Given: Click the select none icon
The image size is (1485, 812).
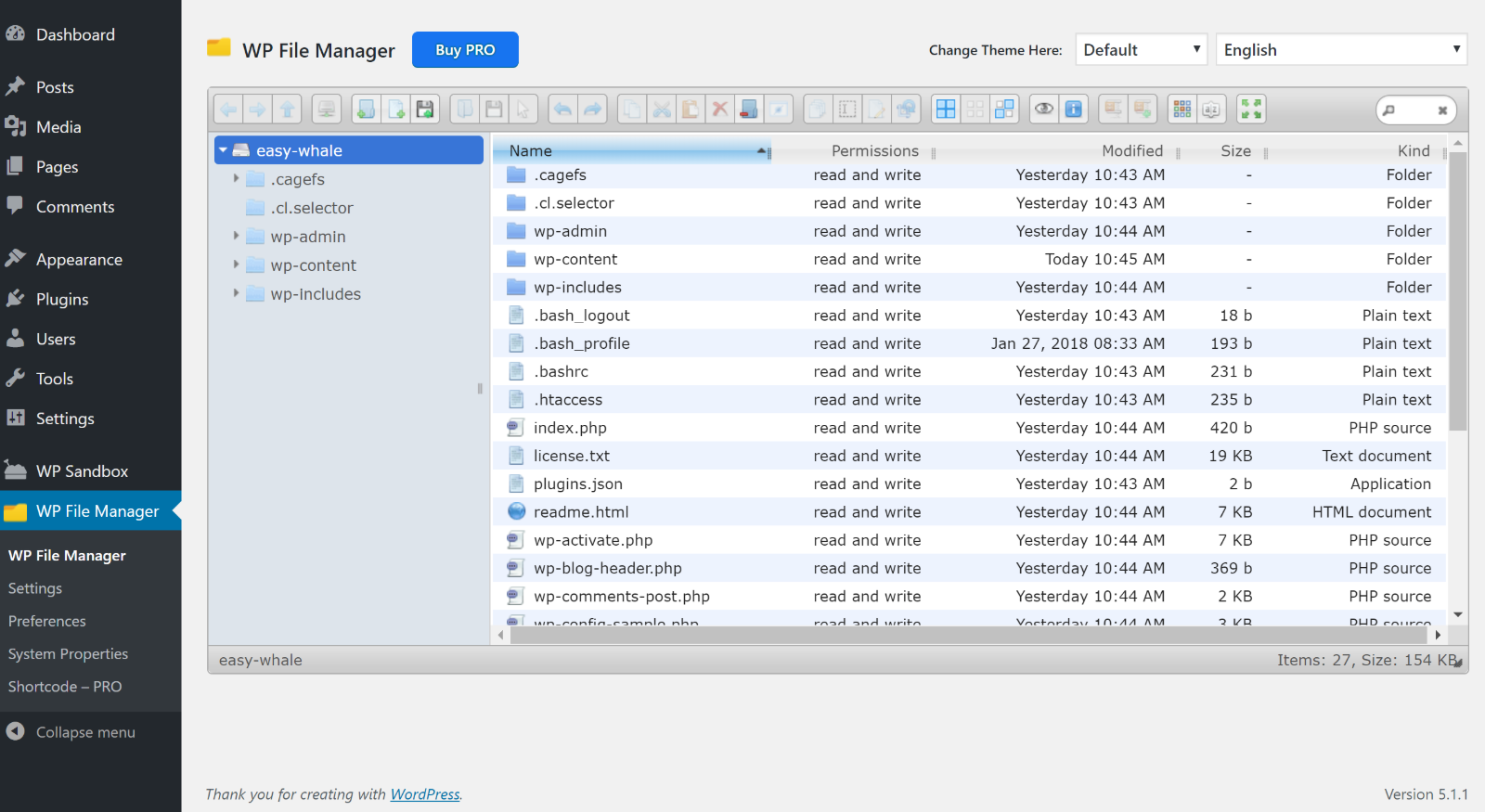Looking at the screenshot, I should tap(975, 110).
